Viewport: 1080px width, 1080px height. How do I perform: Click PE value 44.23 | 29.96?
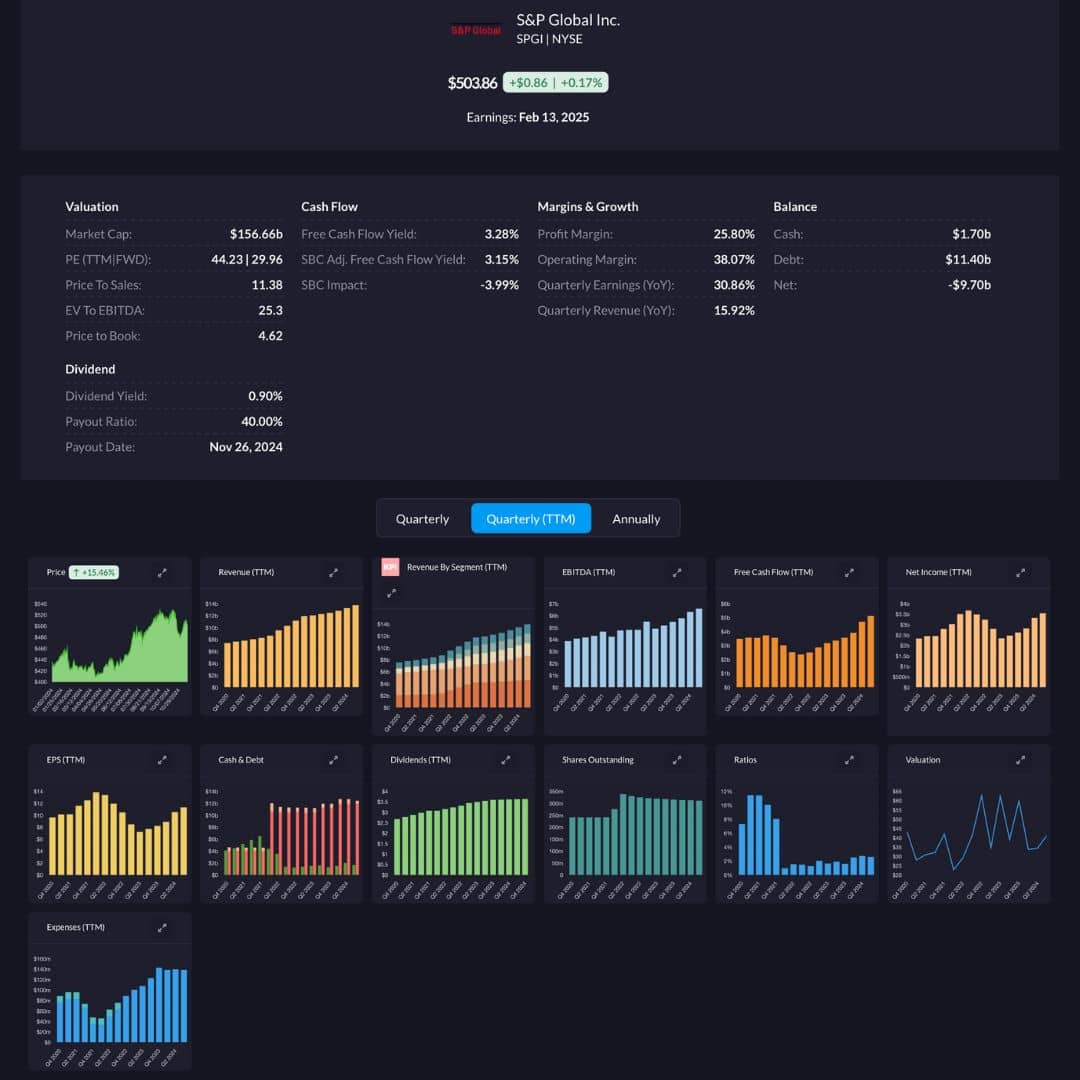[247, 260]
